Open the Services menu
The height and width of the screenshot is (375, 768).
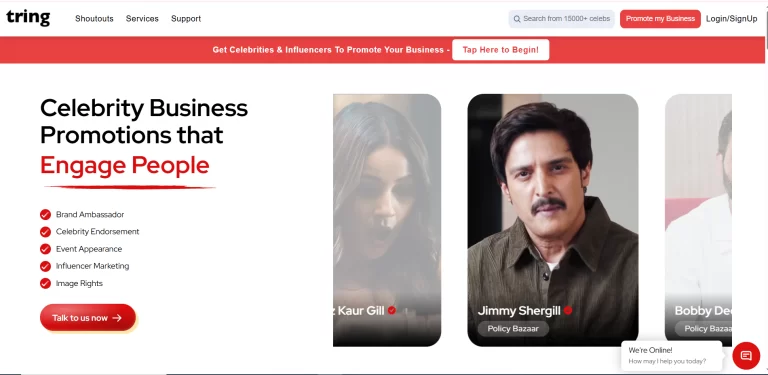pos(142,19)
